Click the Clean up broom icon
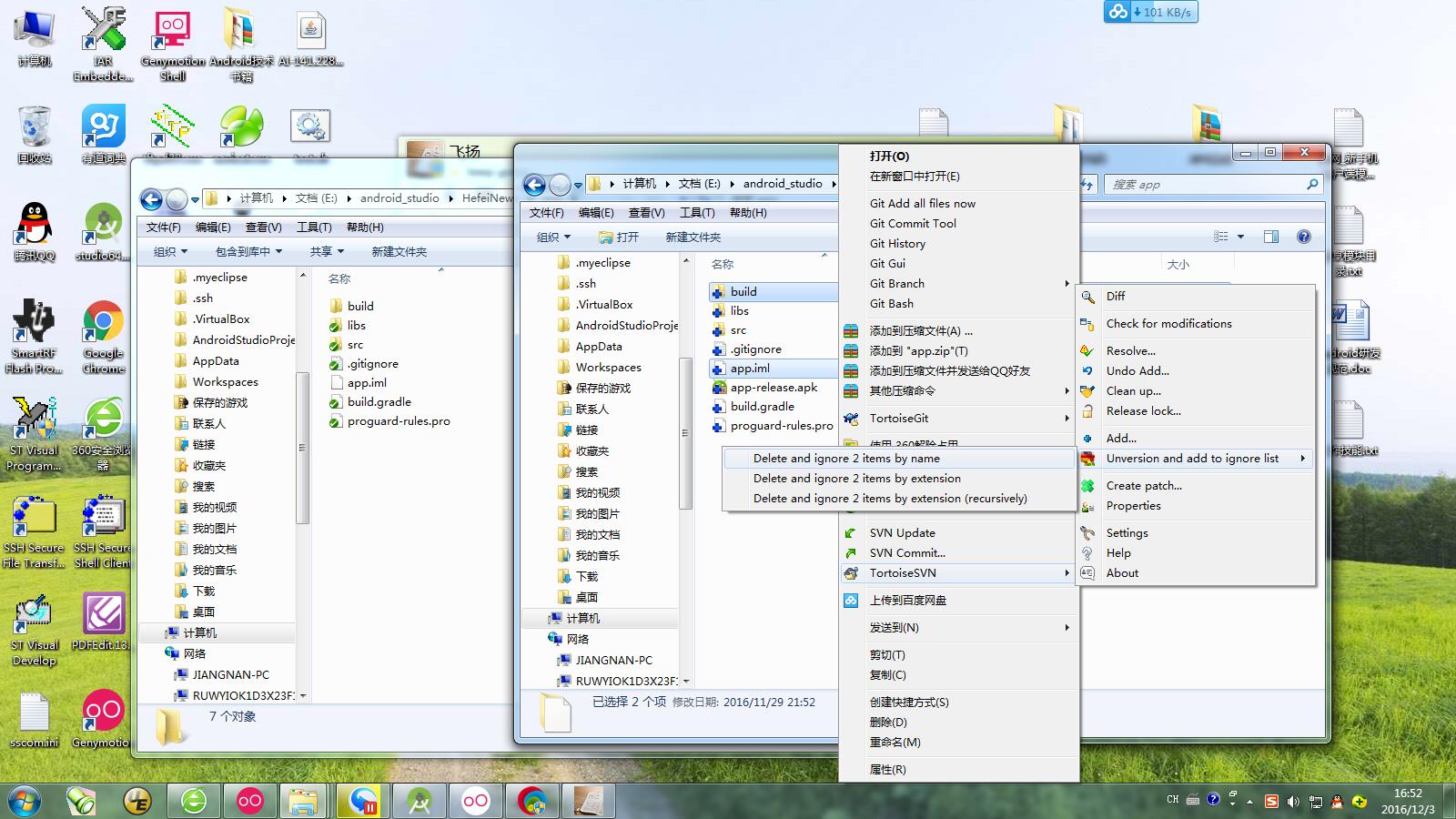Screen dimensions: 1456x819 coord(1087,391)
